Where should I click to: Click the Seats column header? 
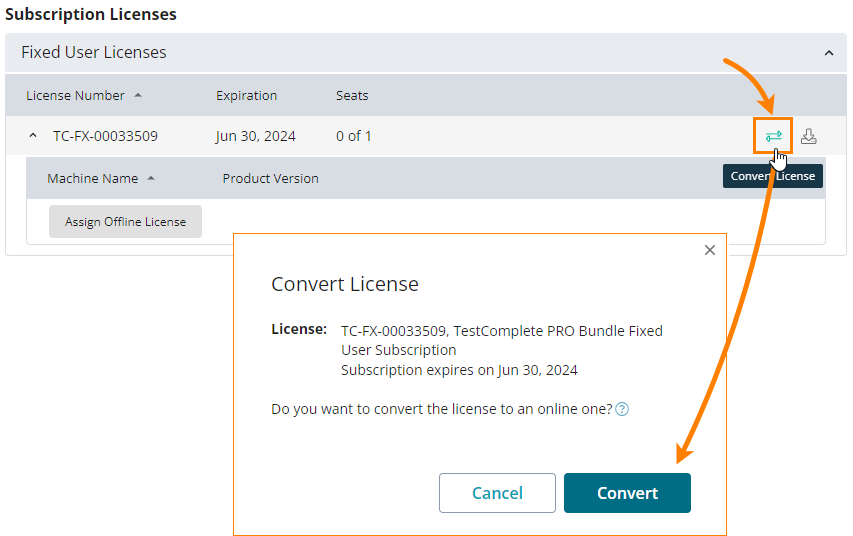[352, 95]
